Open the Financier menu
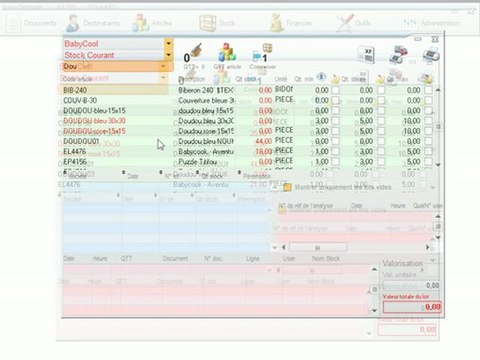 291,23
